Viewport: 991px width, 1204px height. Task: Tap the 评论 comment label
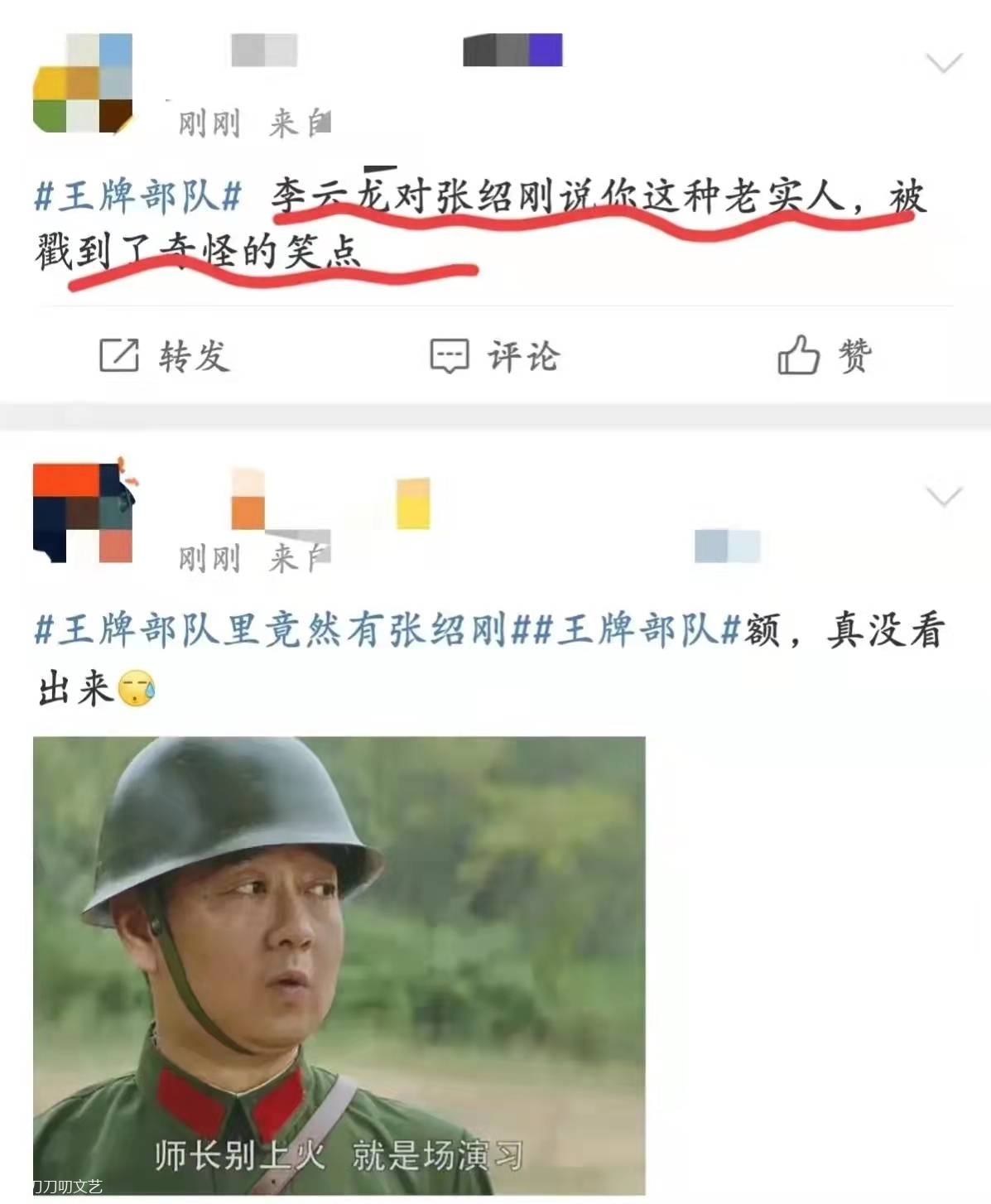click(x=523, y=356)
